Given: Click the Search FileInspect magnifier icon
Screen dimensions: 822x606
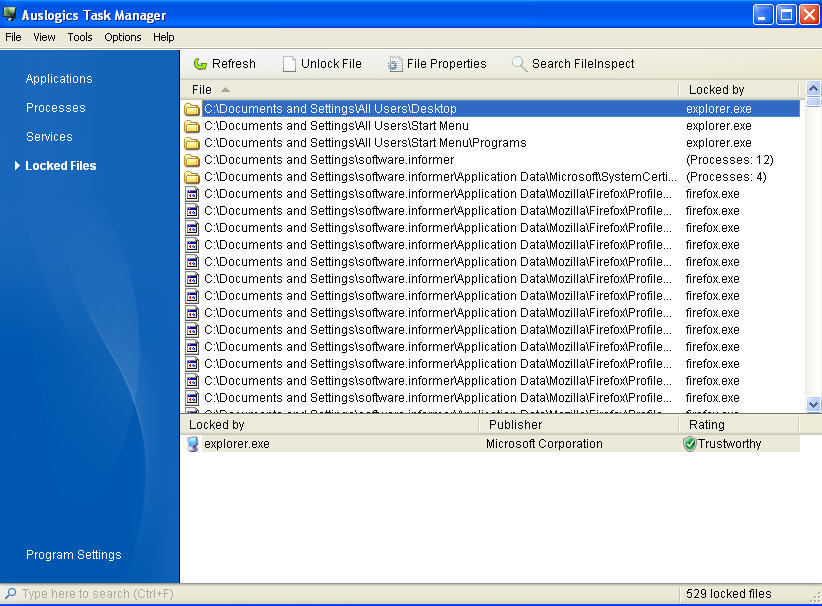Looking at the screenshot, I should tap(519, 63).
